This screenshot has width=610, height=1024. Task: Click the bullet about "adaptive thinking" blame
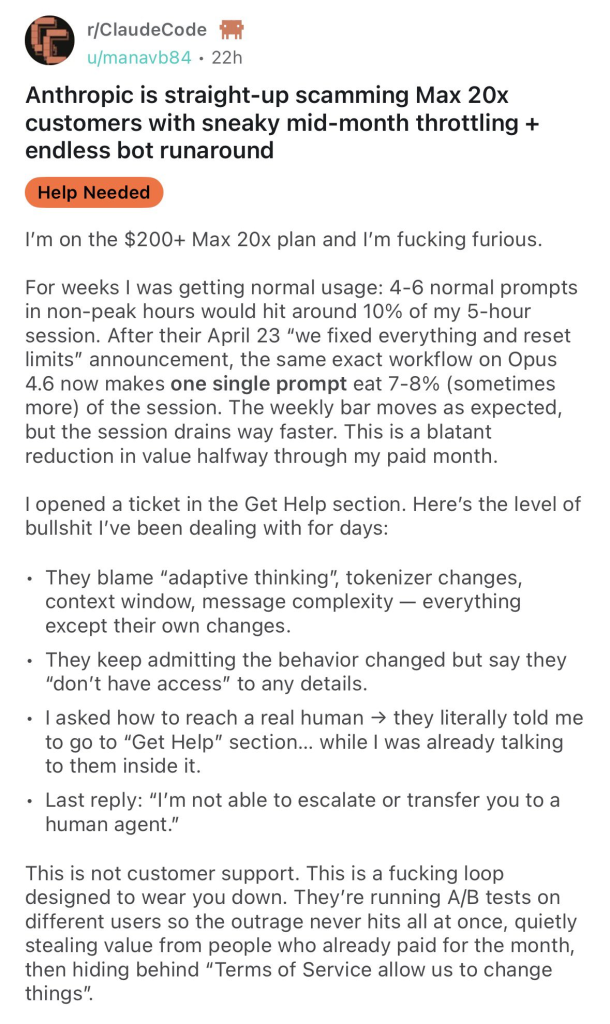pyautogui.click(x=283, y=601)
